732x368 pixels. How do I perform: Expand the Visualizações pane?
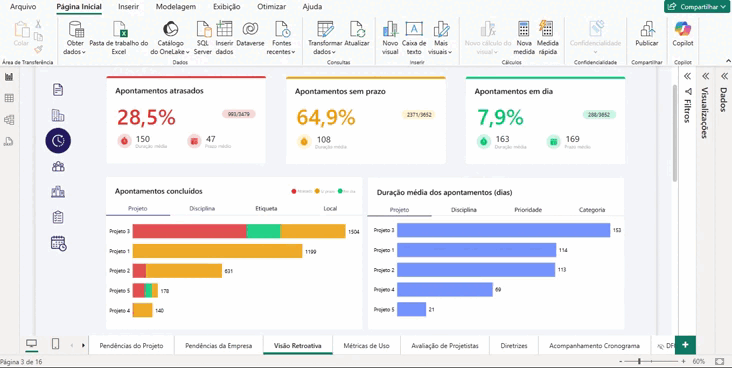click(x=705, y=77)
